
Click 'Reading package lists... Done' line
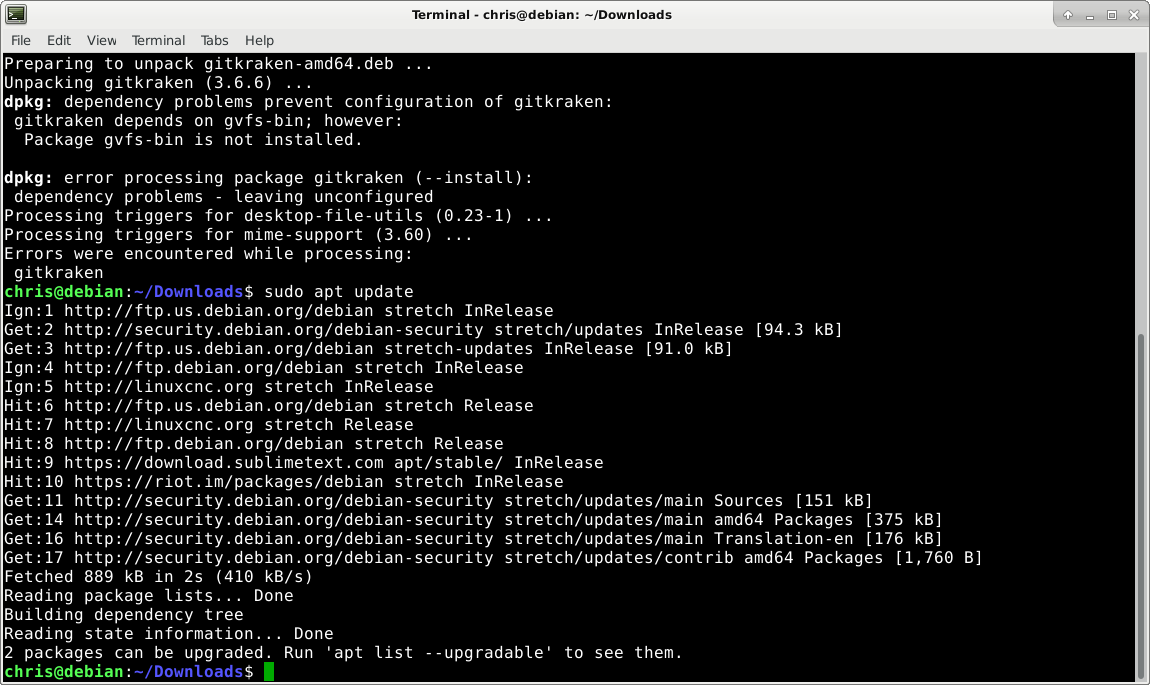148,596
